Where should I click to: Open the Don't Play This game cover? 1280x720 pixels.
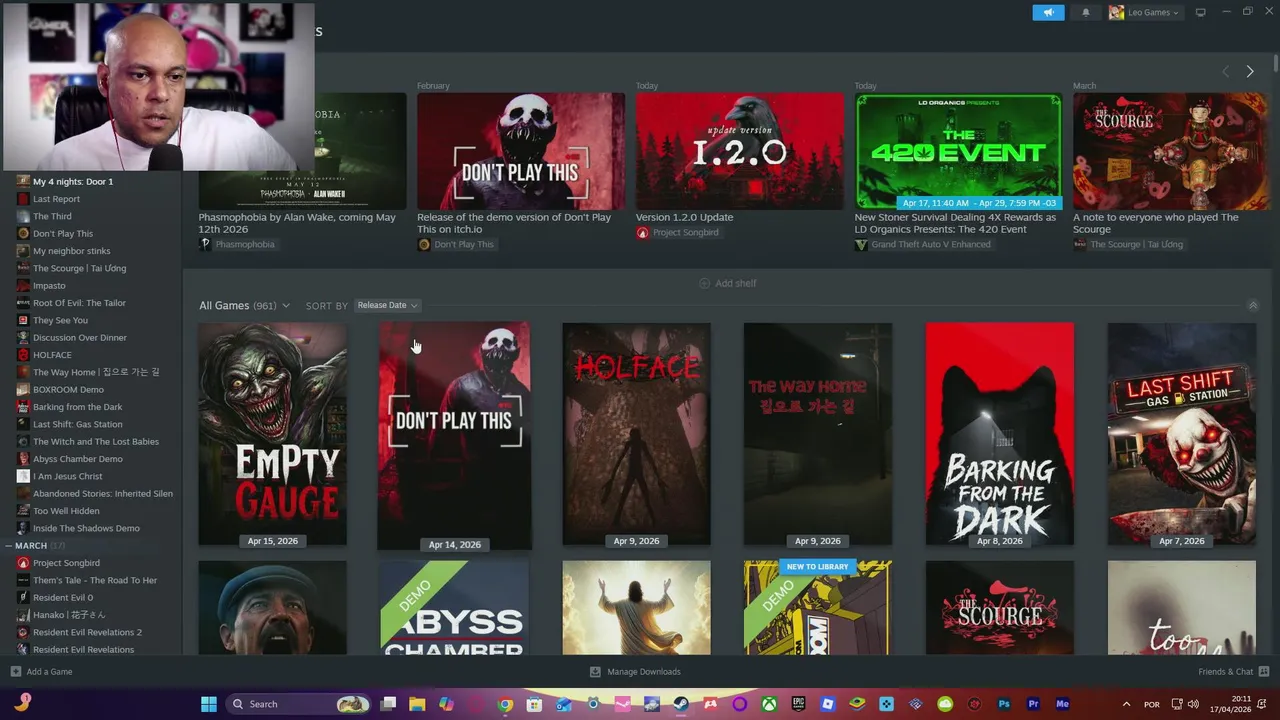[x=454, y=434]
